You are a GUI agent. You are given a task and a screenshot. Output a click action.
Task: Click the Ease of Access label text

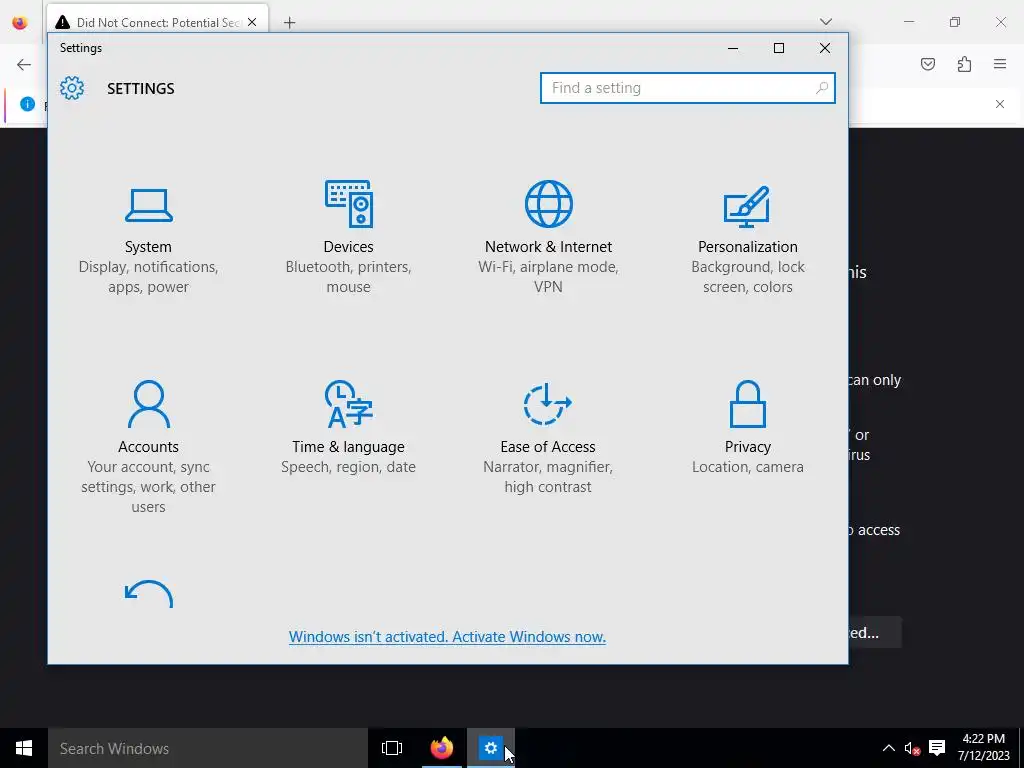point(548,447)
